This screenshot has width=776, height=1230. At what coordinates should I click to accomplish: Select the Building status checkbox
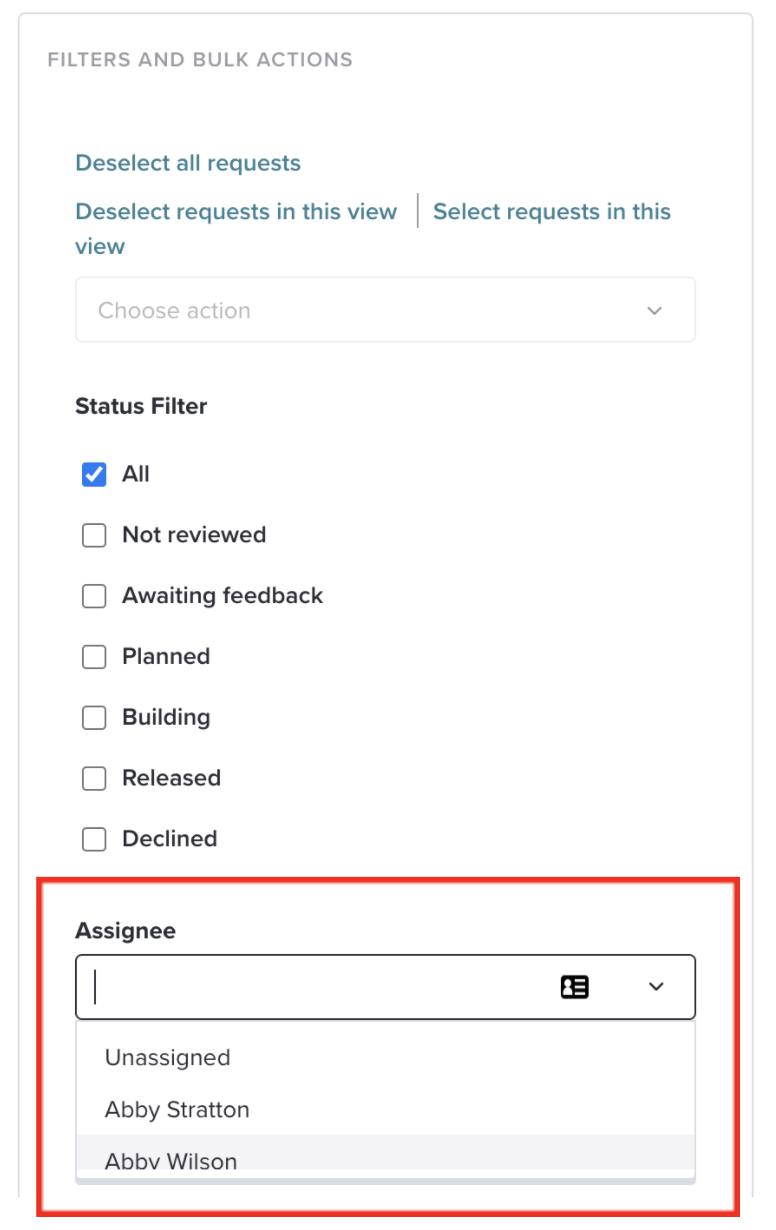tap(94, 718)
